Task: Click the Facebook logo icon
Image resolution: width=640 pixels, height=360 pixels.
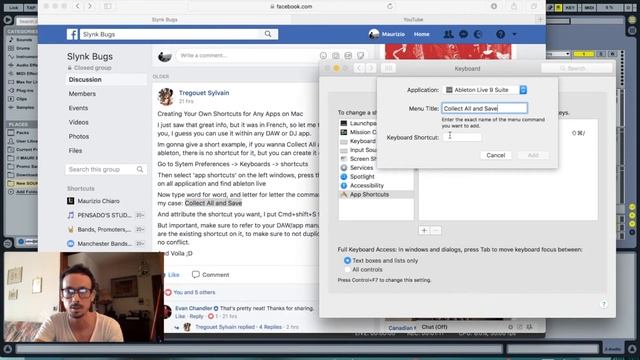Action: (72, 34)
